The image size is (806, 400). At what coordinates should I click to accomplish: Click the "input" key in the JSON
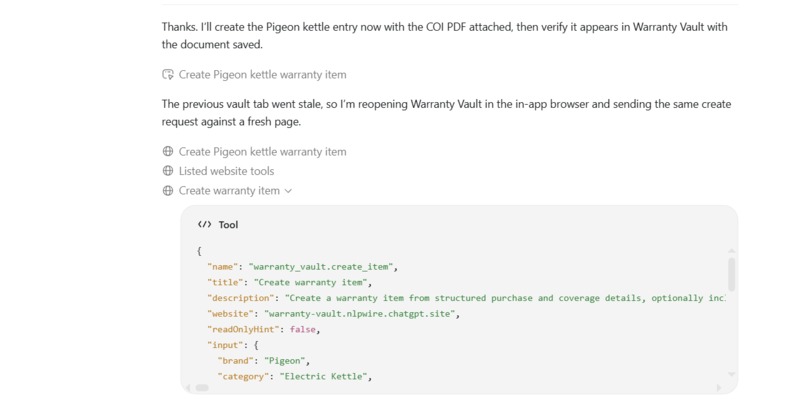coord(223,345)
